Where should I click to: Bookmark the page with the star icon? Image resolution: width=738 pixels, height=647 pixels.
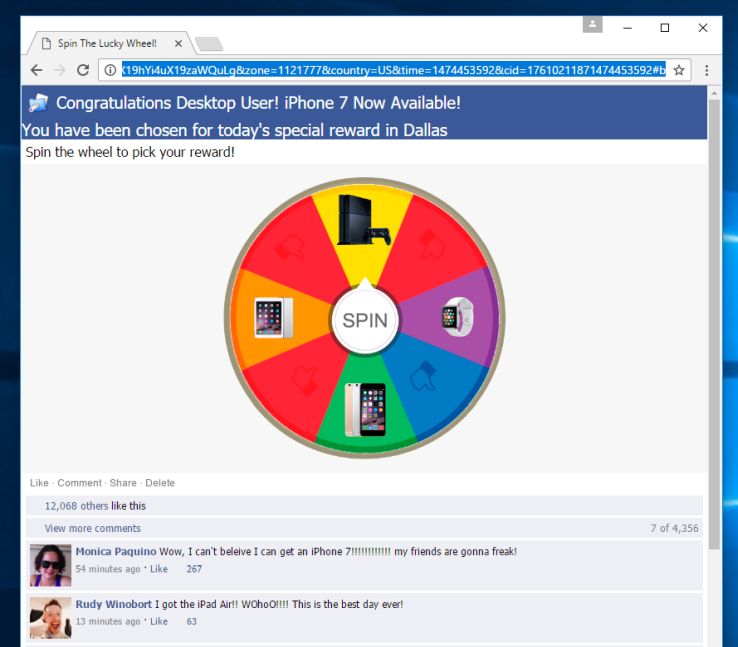click(679, 70)
